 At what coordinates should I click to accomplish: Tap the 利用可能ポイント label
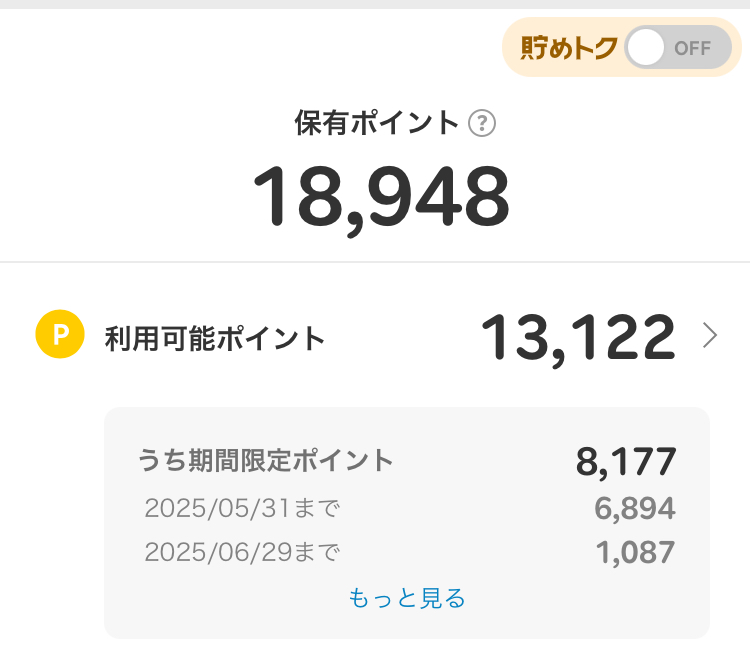click(x=215, y=338)
